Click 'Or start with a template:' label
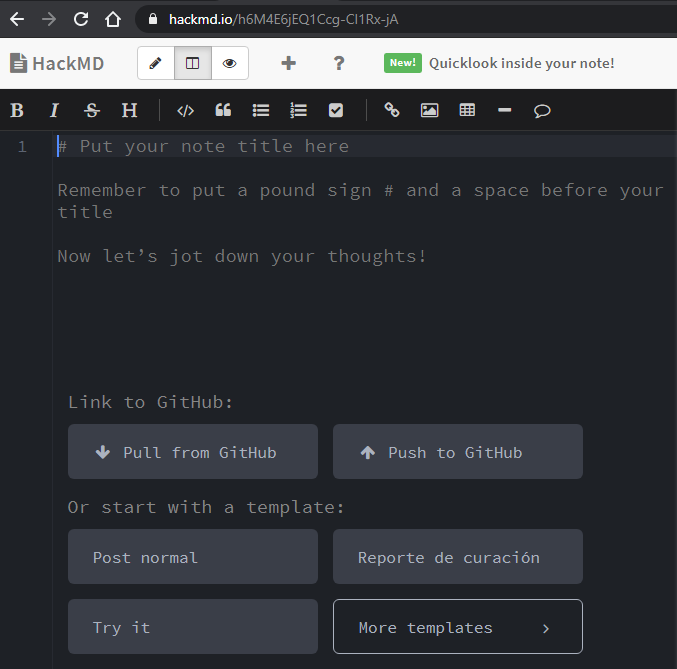Viewport: 677px width, 669px height. click(206, 507)
